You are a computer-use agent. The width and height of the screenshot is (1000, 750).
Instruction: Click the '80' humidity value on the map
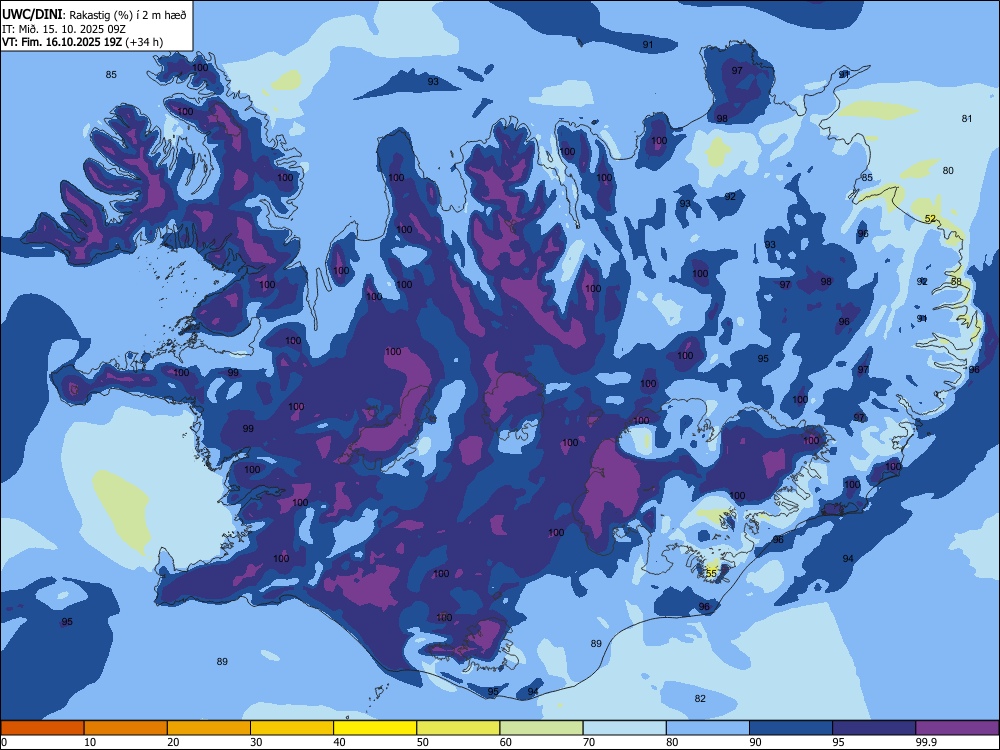(x=948, y=170)
